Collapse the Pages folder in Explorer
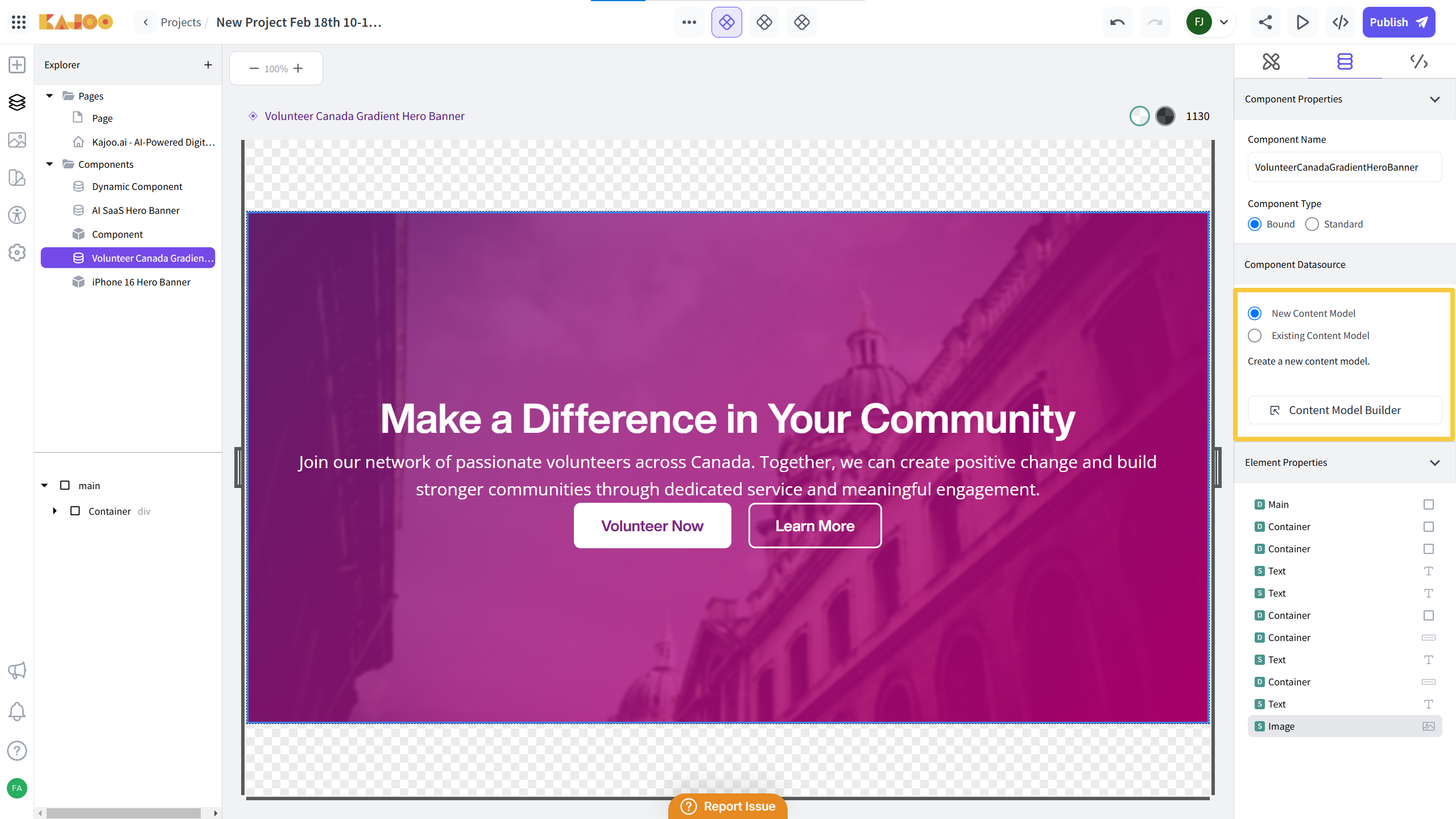Viewport: 1456px width, 819px height. (x=49, y=96)
